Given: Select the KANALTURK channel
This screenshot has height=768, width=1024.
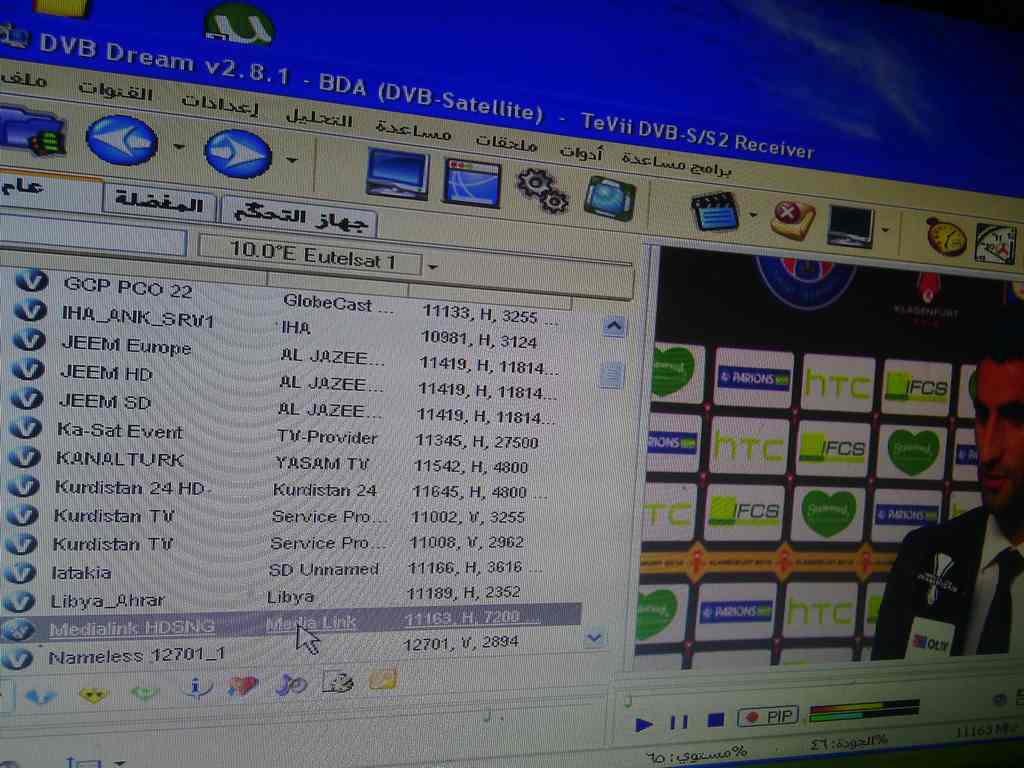Looking at the screenshot, I should click(x=120, y=459).
